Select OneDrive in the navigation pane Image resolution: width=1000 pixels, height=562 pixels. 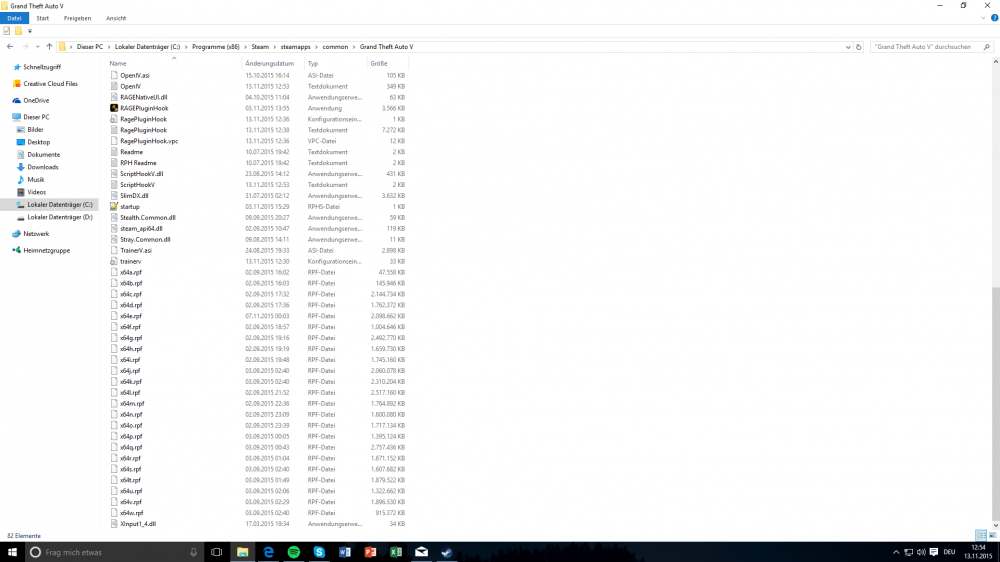36,100
